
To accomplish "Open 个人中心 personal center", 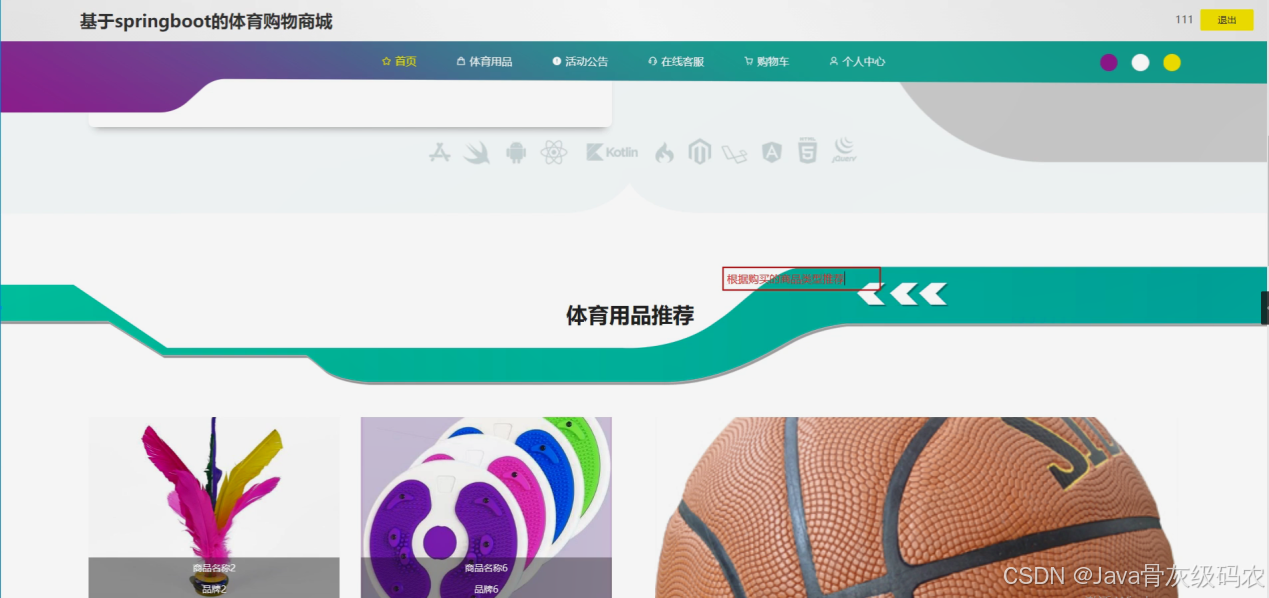I will coord(857,62).
